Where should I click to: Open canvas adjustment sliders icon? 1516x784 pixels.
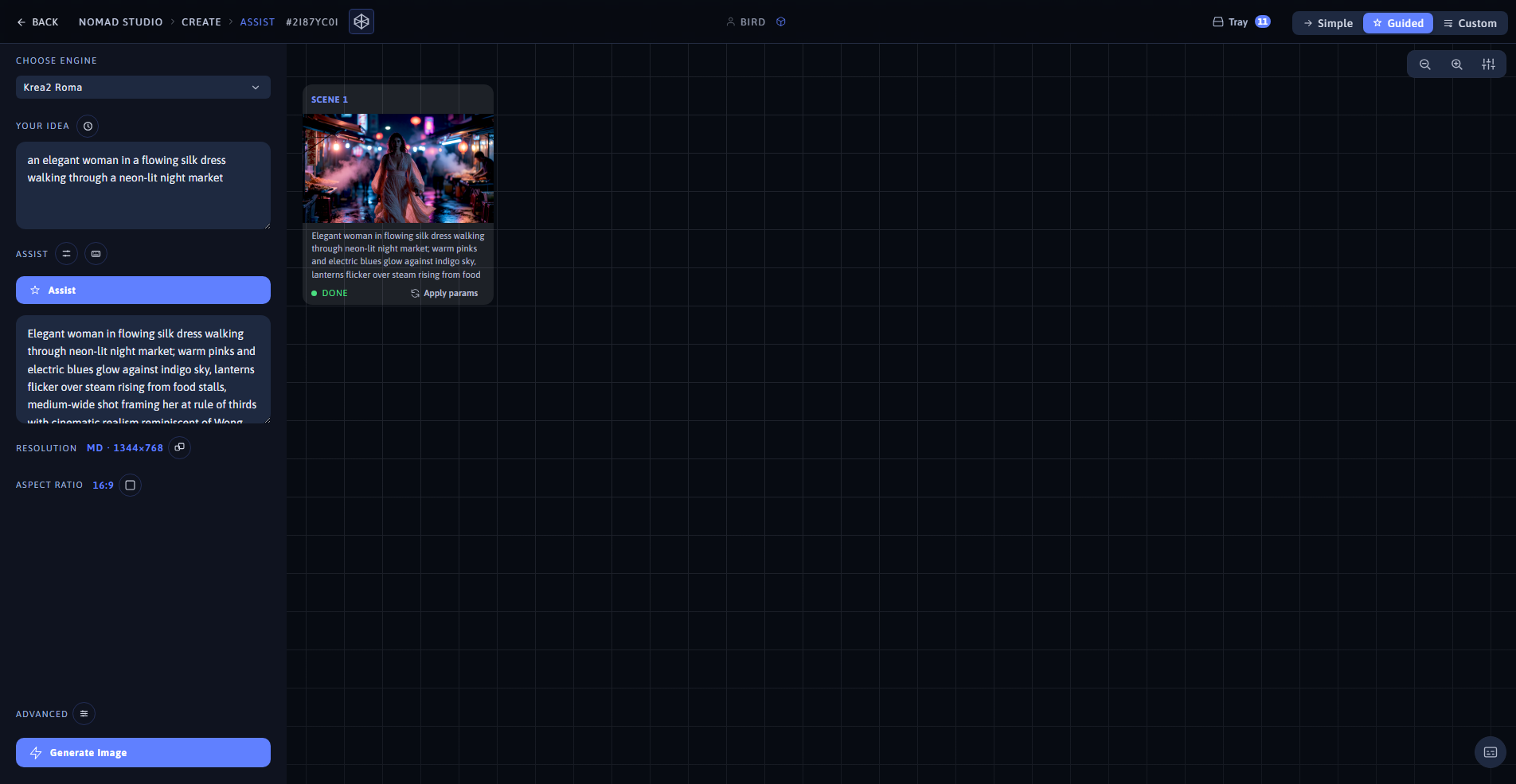1489,64
